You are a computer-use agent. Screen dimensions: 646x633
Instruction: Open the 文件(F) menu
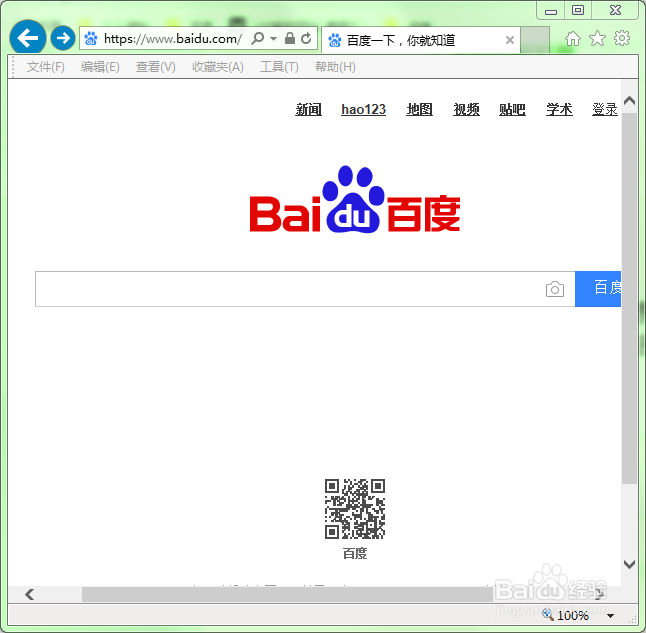(46, 67)
